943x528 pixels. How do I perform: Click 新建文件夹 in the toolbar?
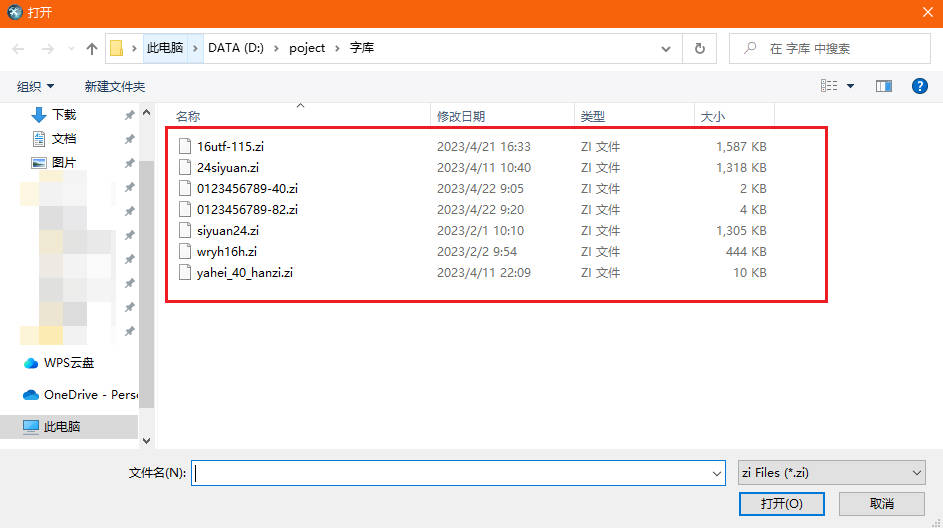pyautogui.click(x=115, y=87)
